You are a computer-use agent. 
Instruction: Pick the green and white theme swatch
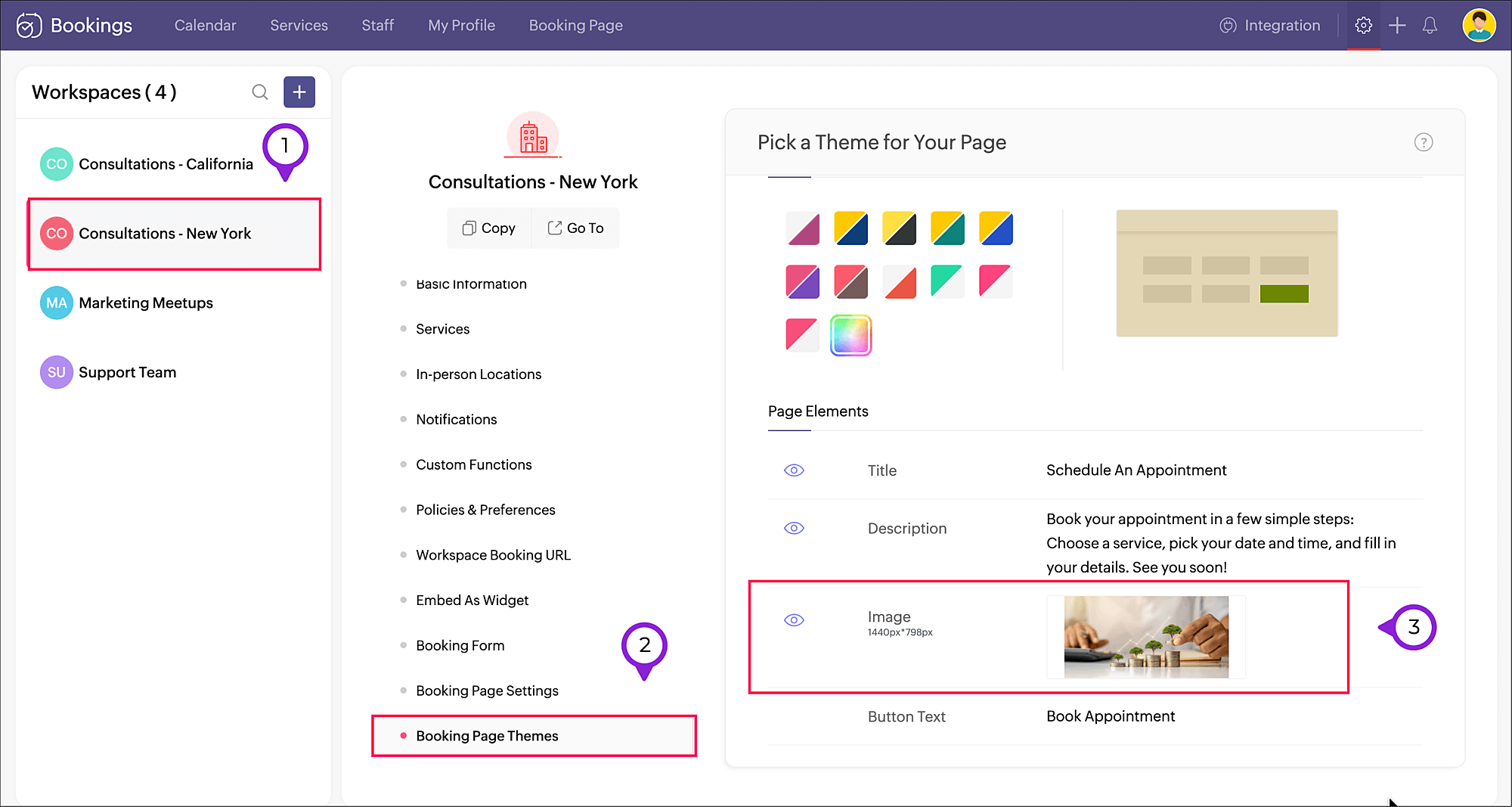point(948,282)
